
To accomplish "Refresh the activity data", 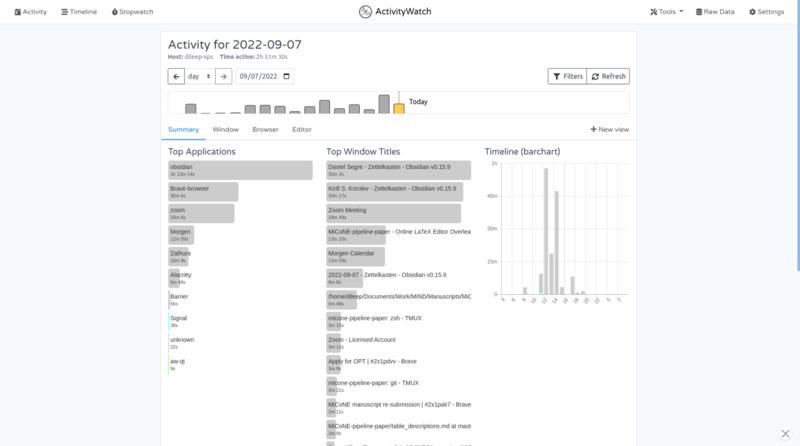I will (608, 76).
